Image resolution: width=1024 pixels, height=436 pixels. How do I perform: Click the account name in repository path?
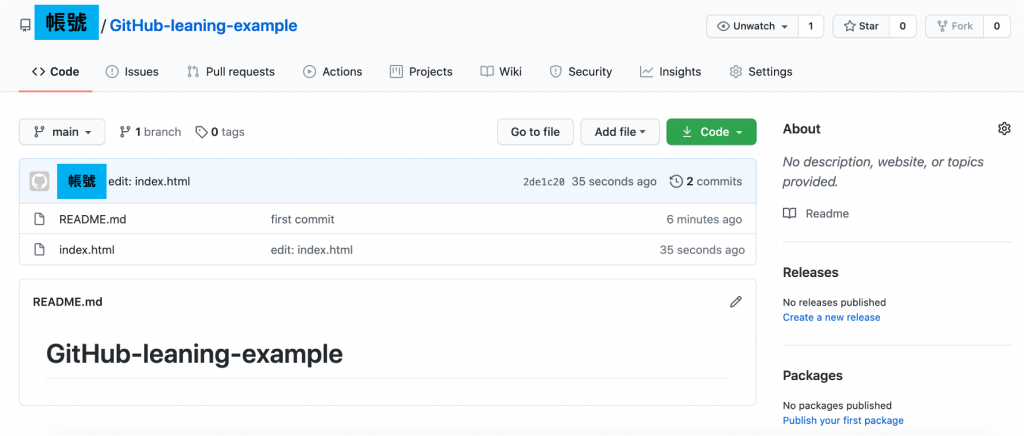tap(67, 22)
